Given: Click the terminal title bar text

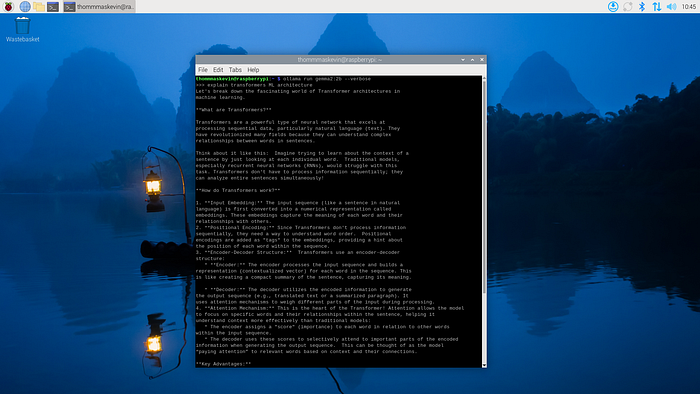Looking at the screenshot, I should (340, 59).
